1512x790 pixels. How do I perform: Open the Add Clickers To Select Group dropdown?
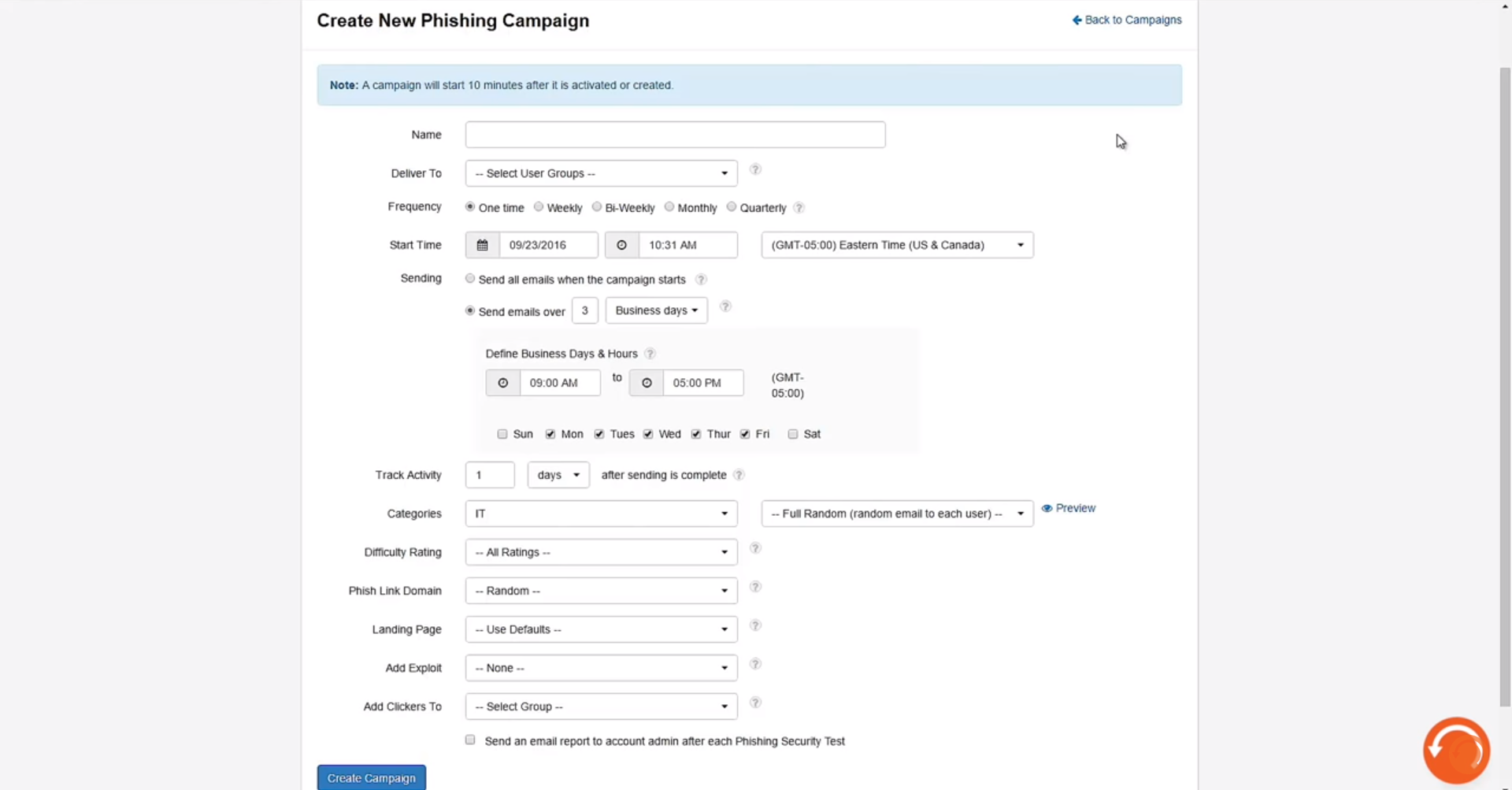[601, 707]
